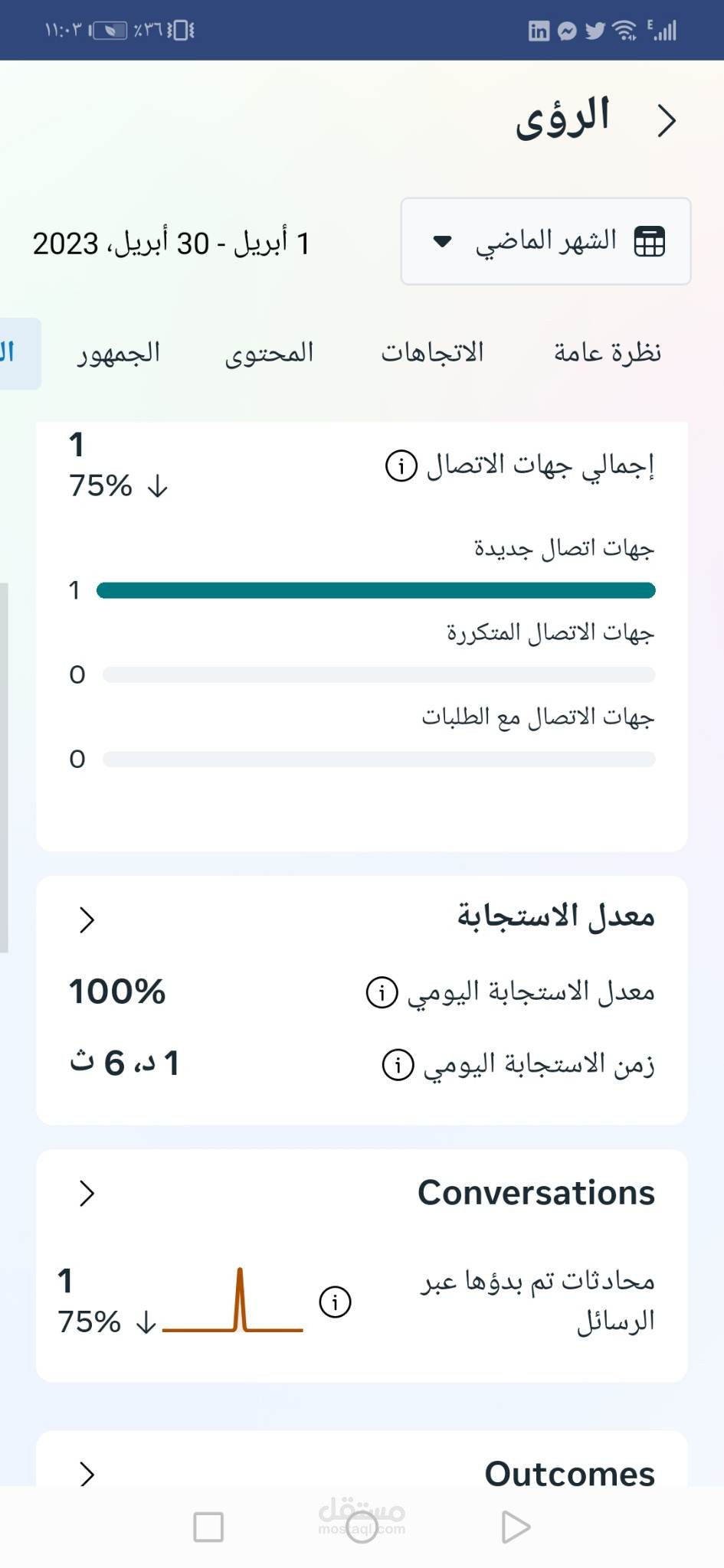The image size is (724, 1568).
Task: Expand the معدل الاستجابة section chevron
Action: (x=87, y=920)
